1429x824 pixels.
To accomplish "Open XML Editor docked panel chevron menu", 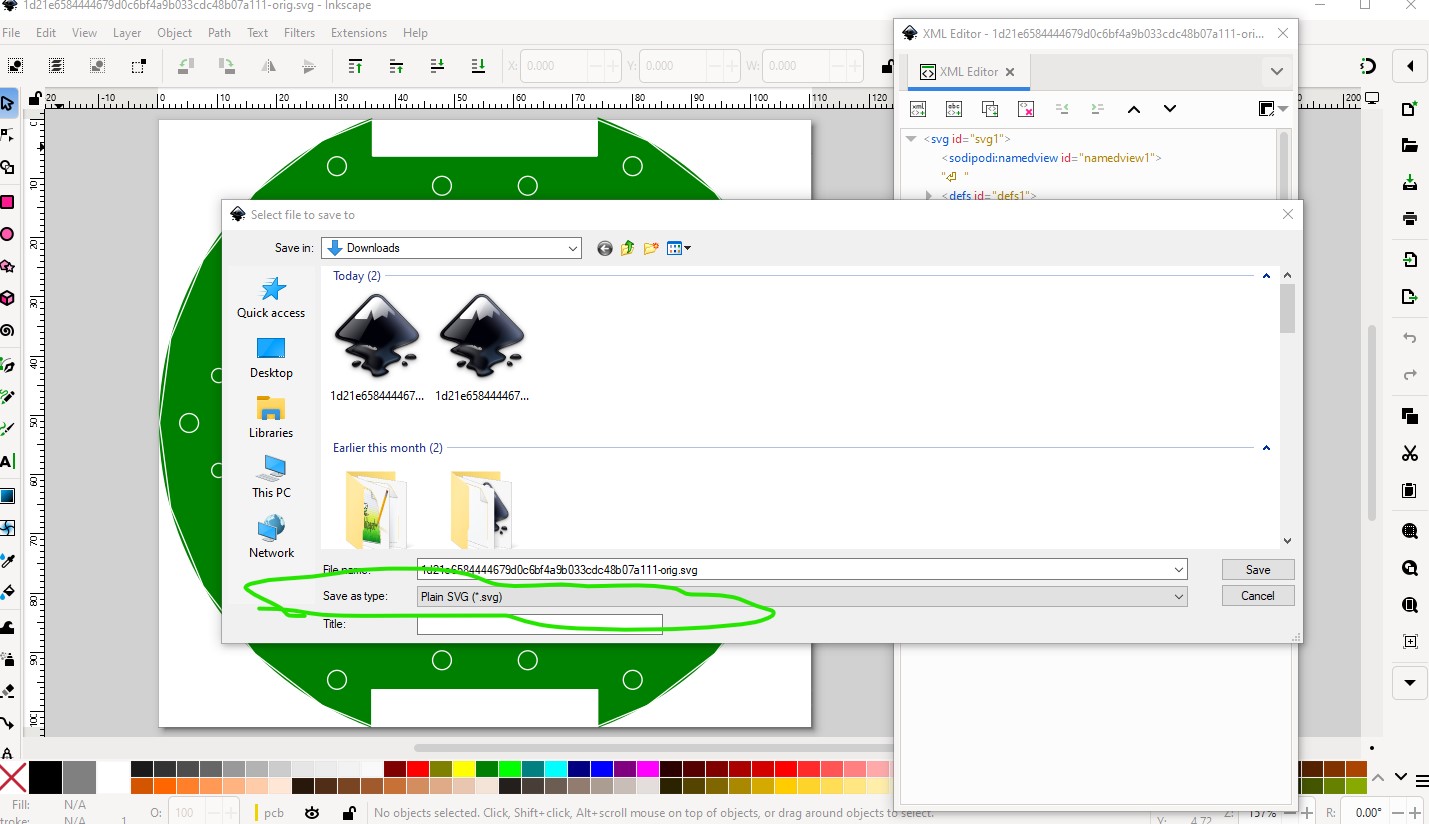I will [x=1276, y=71].
